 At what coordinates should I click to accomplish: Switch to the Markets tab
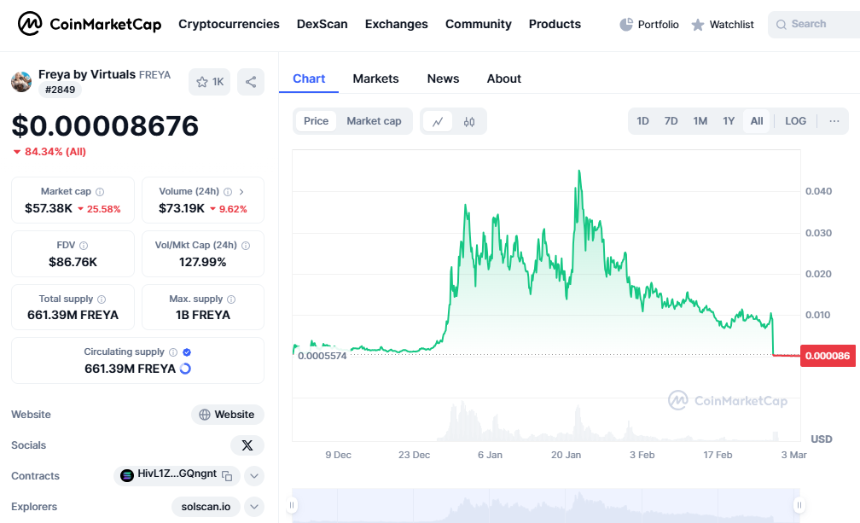(376, 79)
